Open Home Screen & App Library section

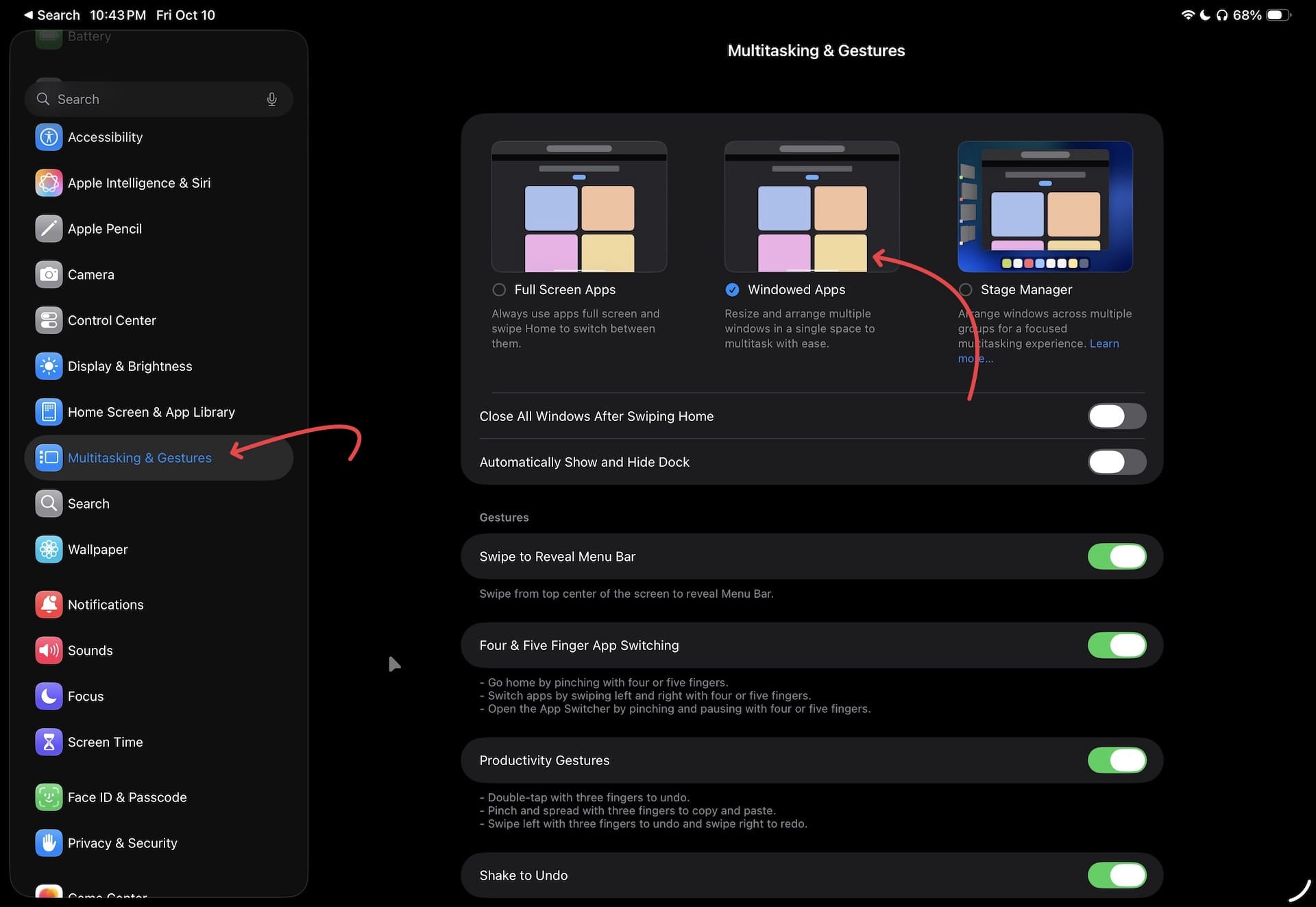[151, 412]
